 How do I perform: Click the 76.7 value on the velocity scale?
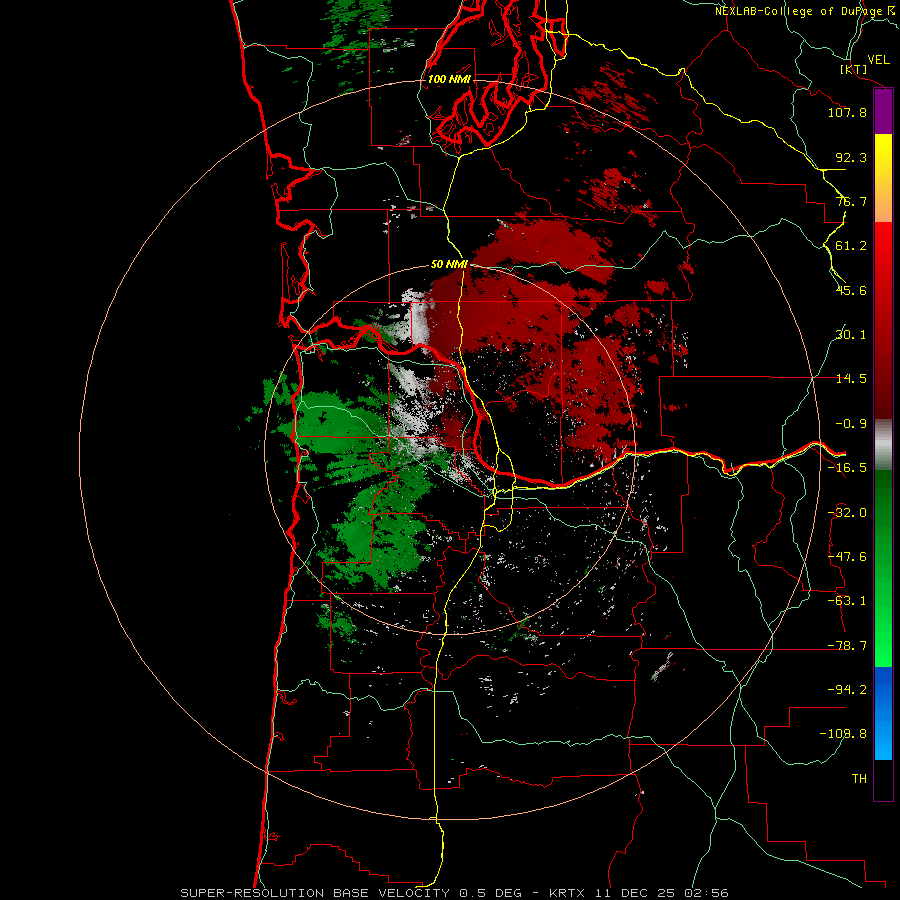[x=851, y=201]
